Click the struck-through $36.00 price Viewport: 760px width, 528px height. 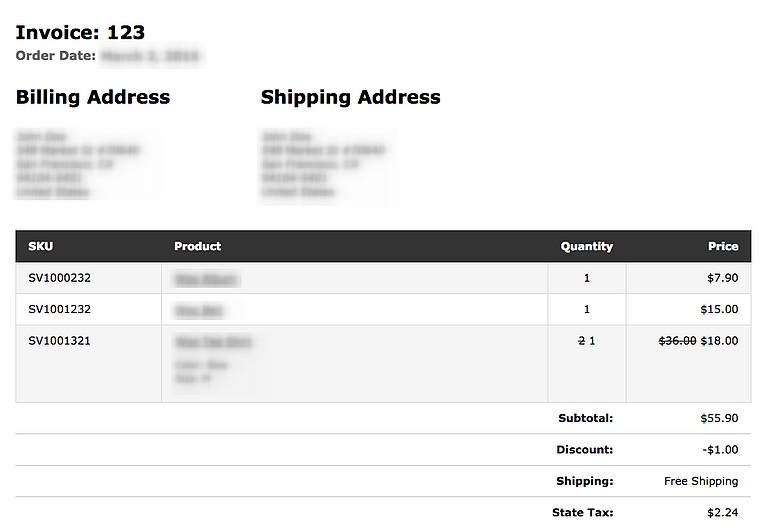tap(677, 341)
